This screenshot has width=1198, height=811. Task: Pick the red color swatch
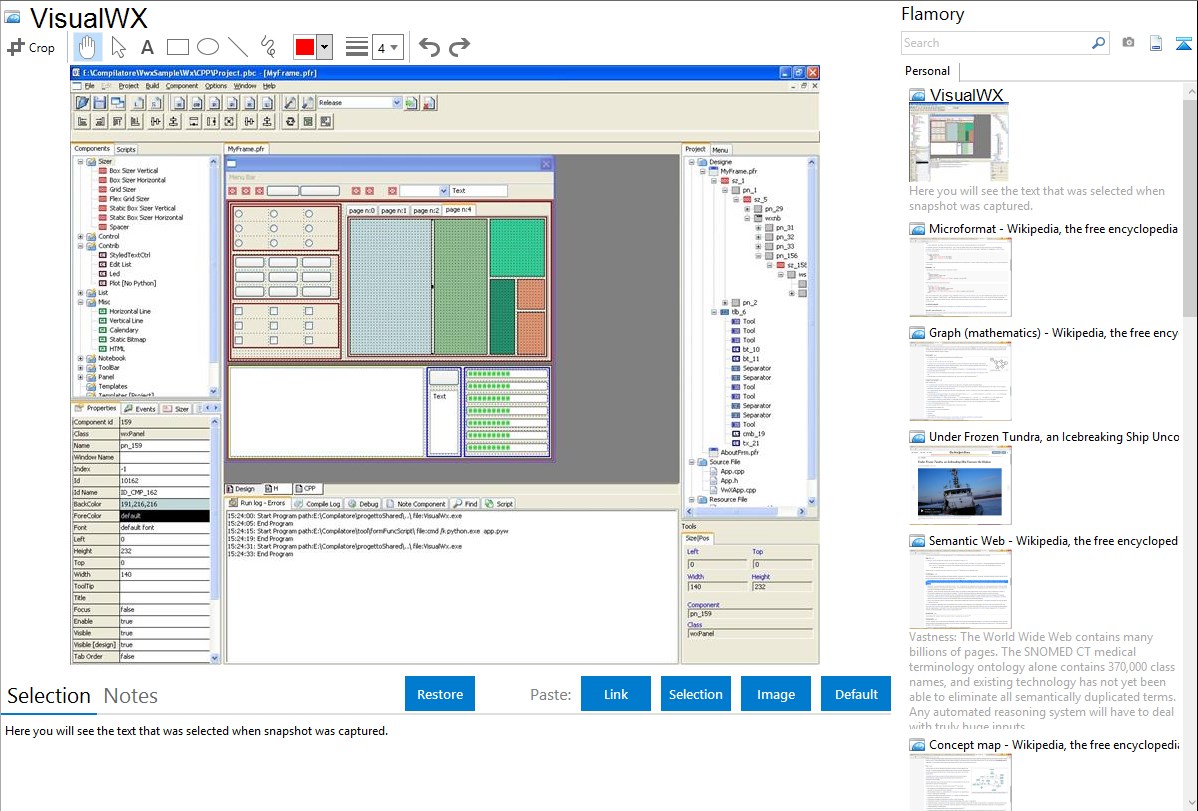click(x=305, y=47)
